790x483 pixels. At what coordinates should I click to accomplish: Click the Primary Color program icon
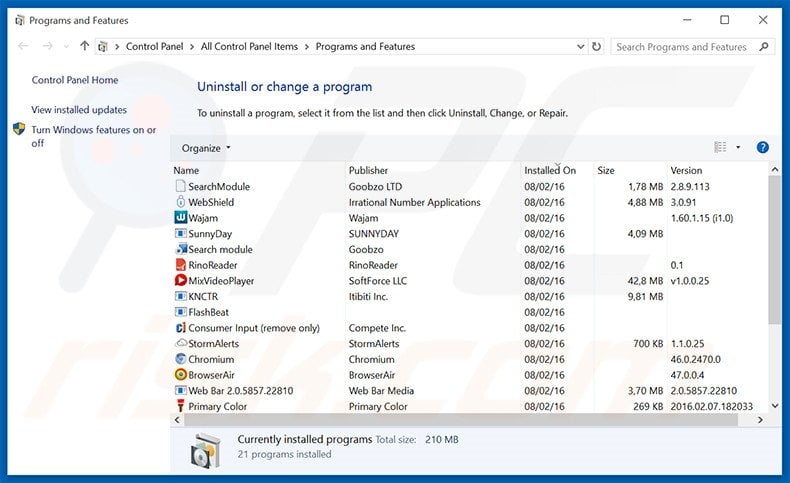180,406
